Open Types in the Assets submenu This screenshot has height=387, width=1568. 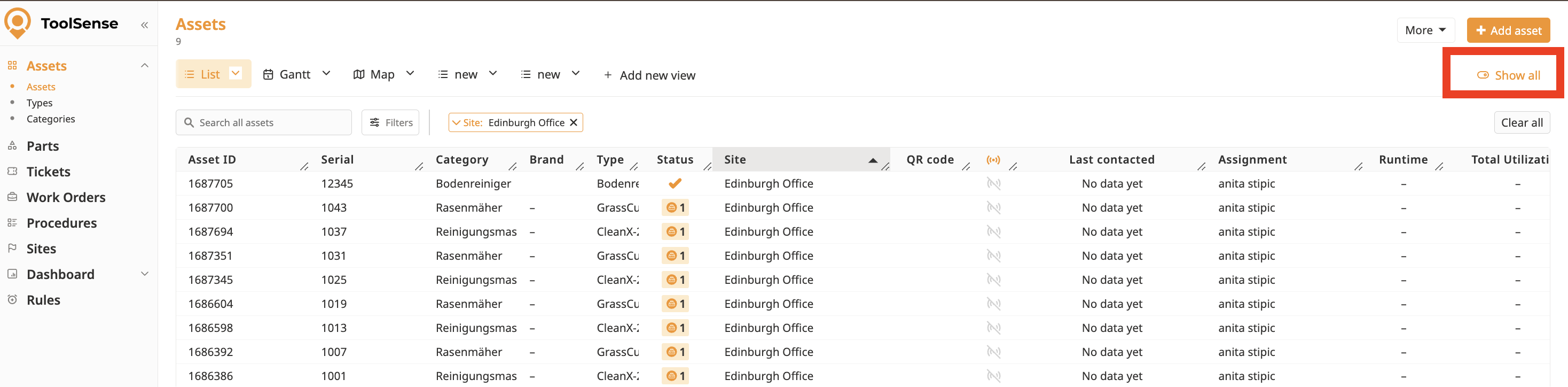[40, 103]
